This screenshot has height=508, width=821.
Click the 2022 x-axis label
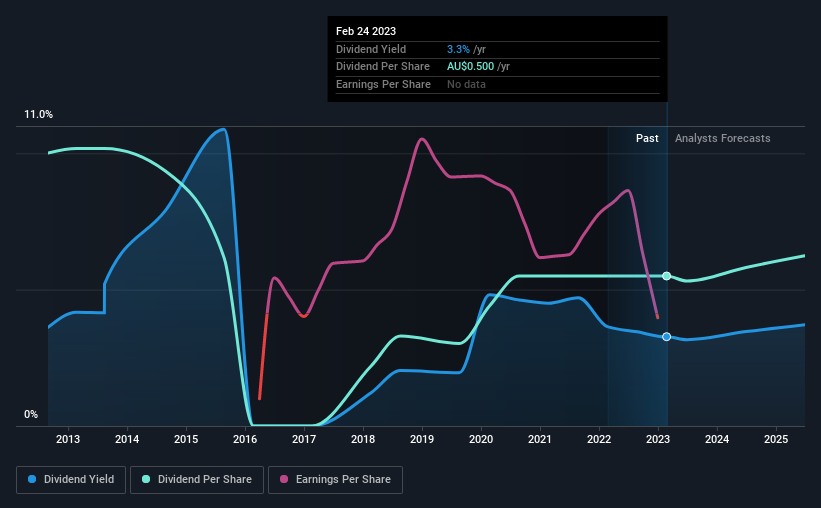tap(599, 439)
